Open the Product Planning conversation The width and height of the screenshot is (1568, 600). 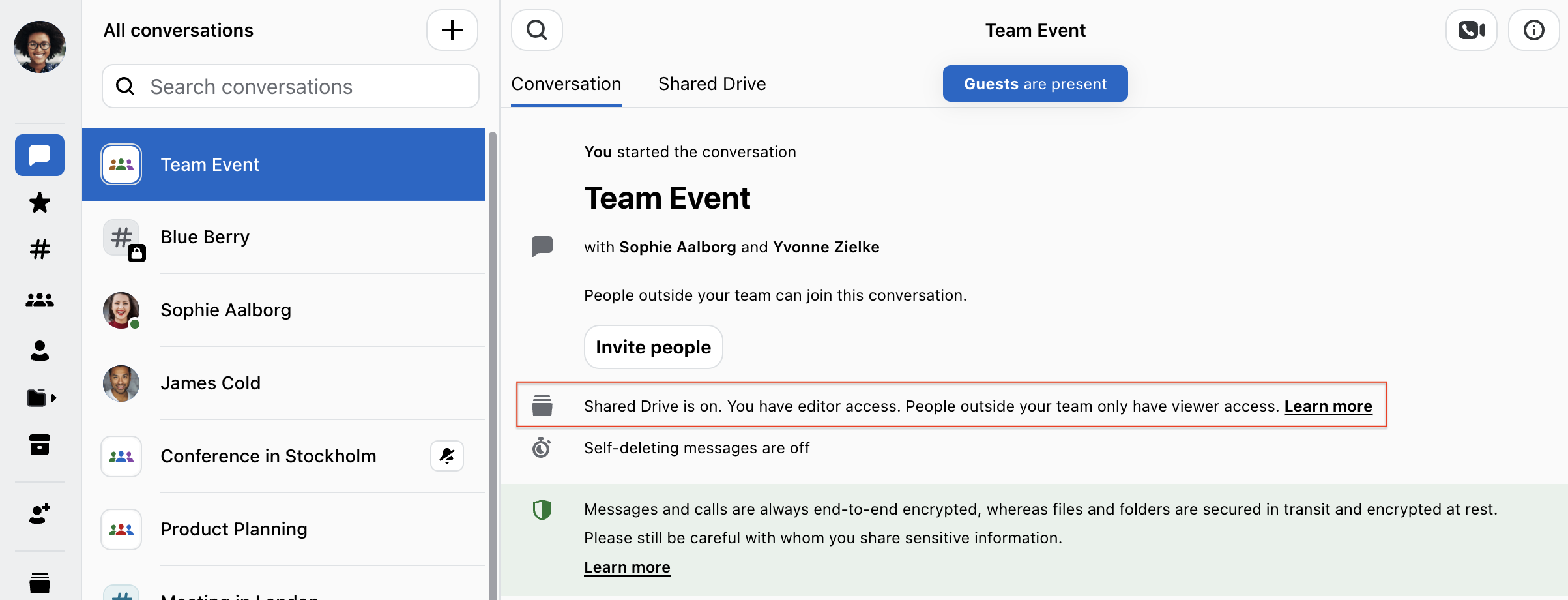(283, 530)
